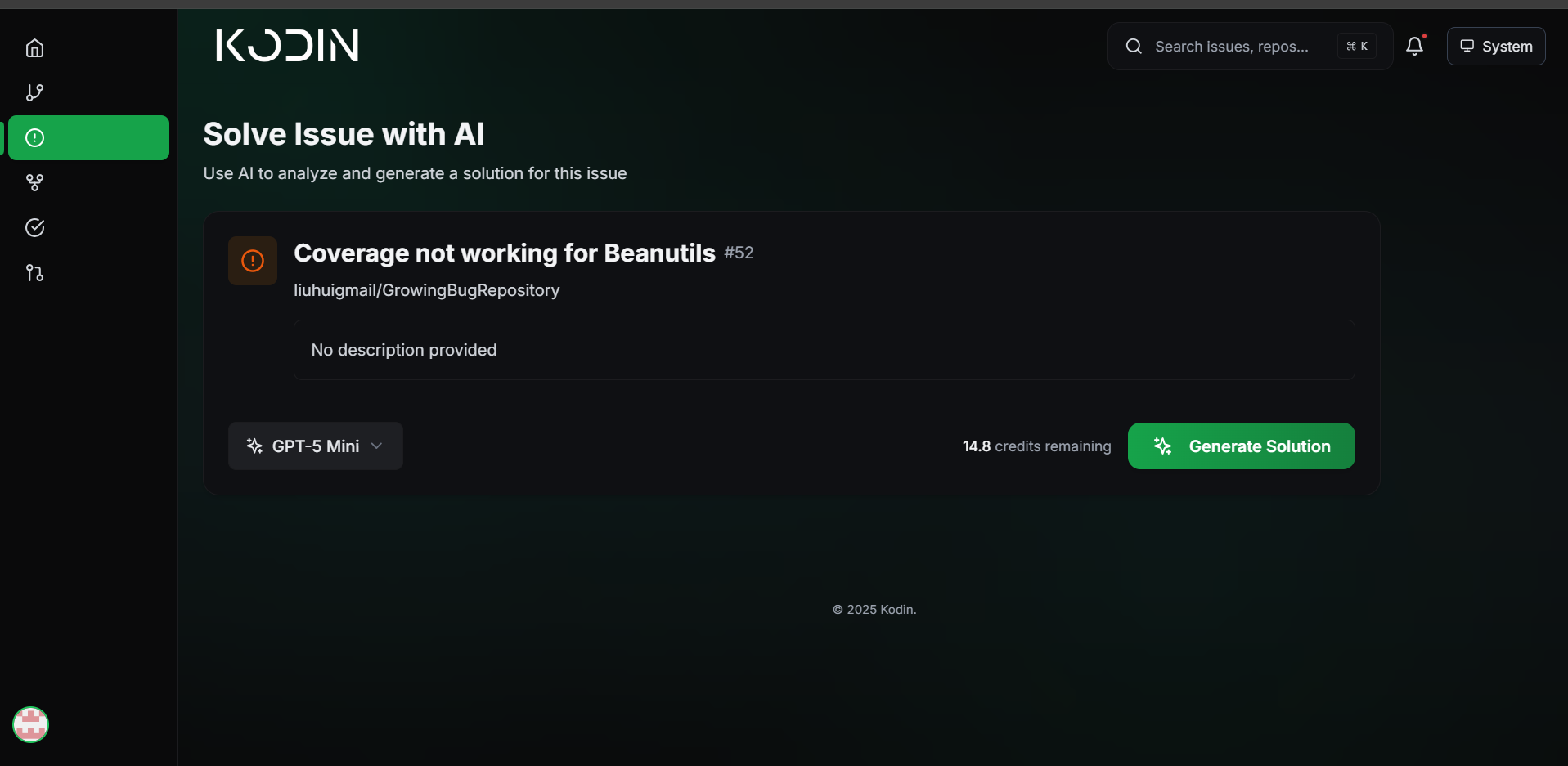Image resolution: width=1568 pixels, height=766 pixels.
Task: Open the Home icon in sidebar
Action: (x=34, y=48)
